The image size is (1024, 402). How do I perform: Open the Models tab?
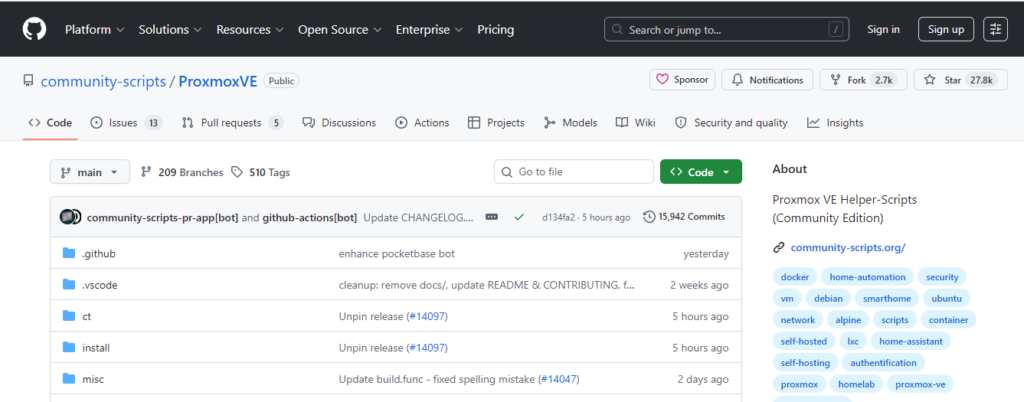click(x=570, y=123)
